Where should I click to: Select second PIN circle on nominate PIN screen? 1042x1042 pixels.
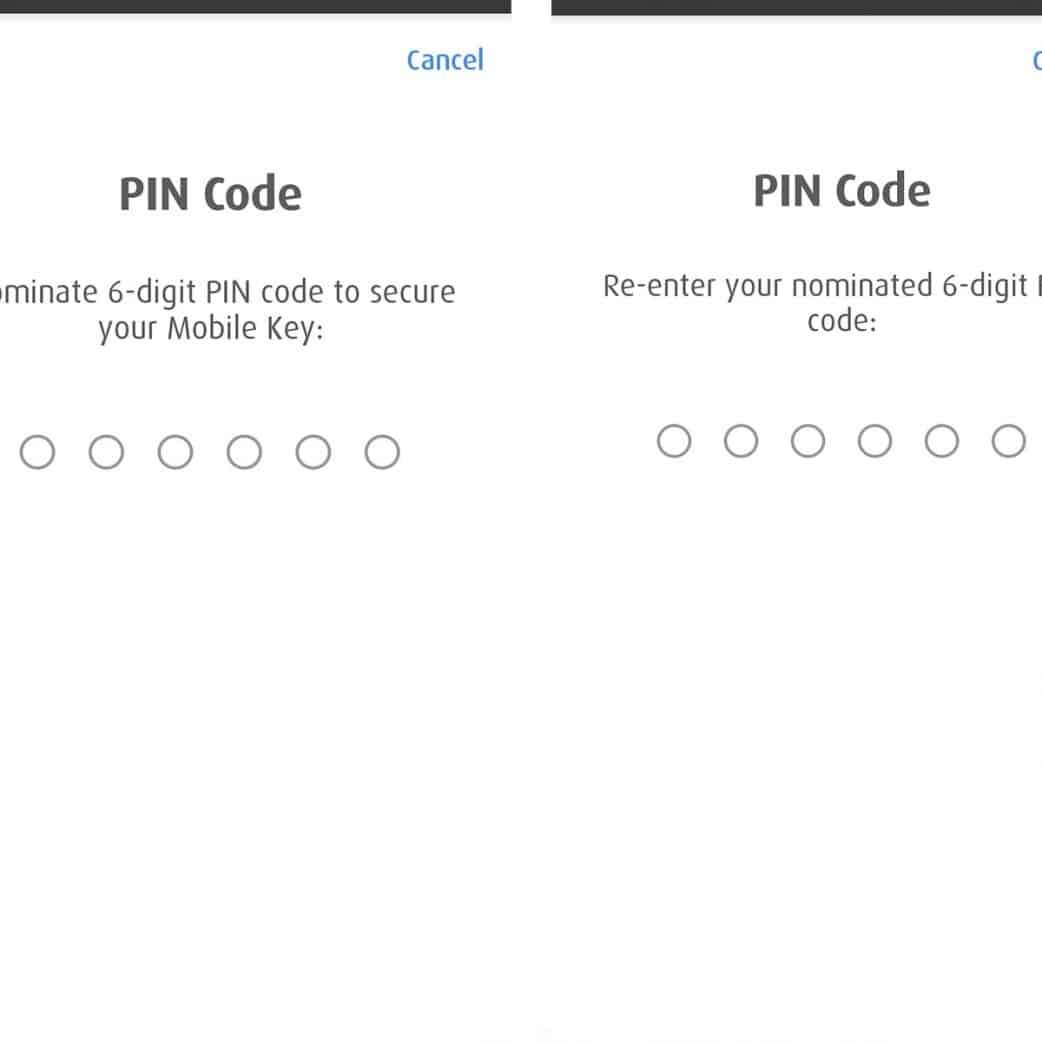tap(106, 452)
